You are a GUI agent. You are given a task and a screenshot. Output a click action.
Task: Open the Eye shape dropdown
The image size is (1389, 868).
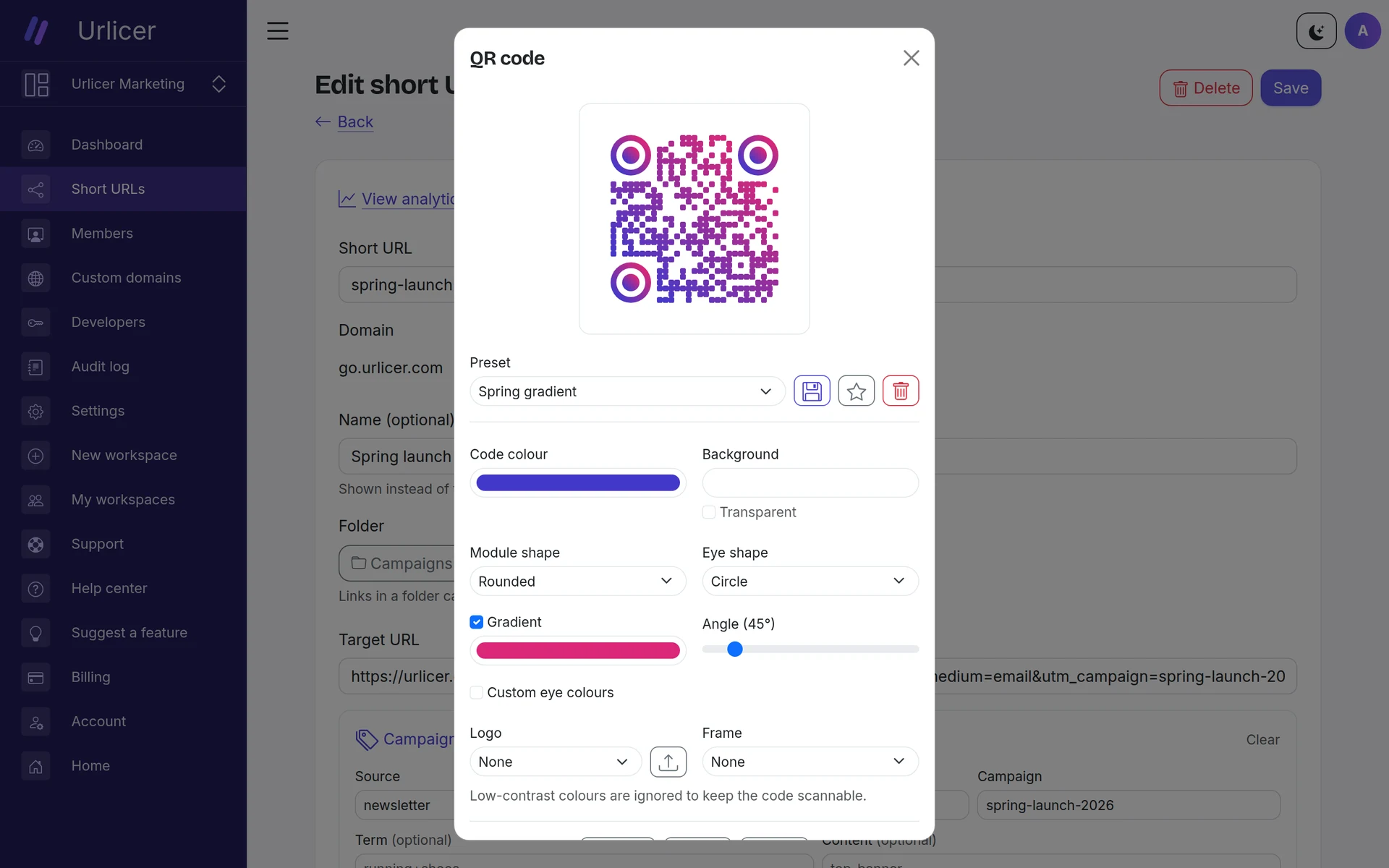tap(810, 582)
